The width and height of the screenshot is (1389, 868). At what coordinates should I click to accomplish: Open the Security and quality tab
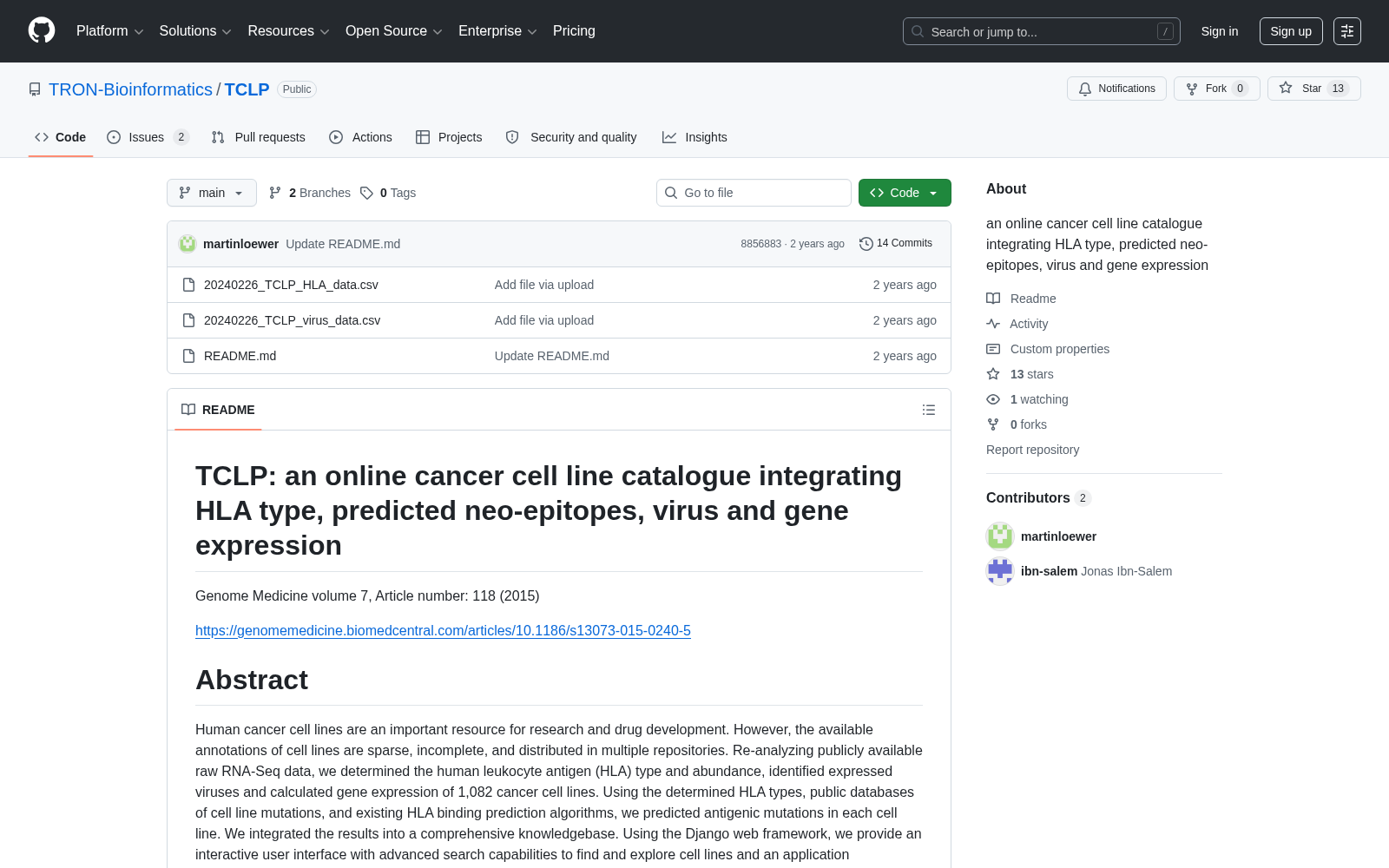tap(571, 137)
